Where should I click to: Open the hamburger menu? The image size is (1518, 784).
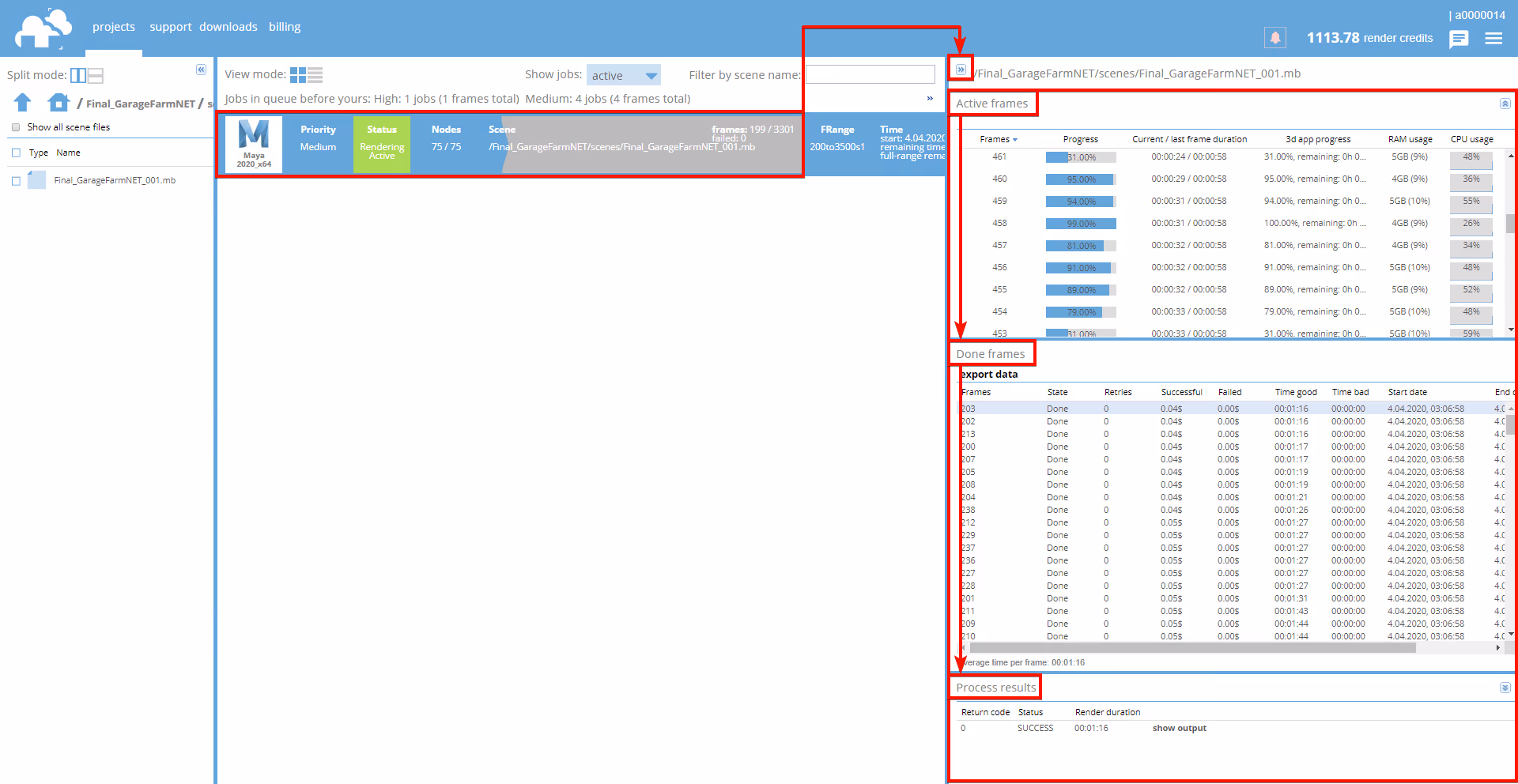(x=1493, y=38)
